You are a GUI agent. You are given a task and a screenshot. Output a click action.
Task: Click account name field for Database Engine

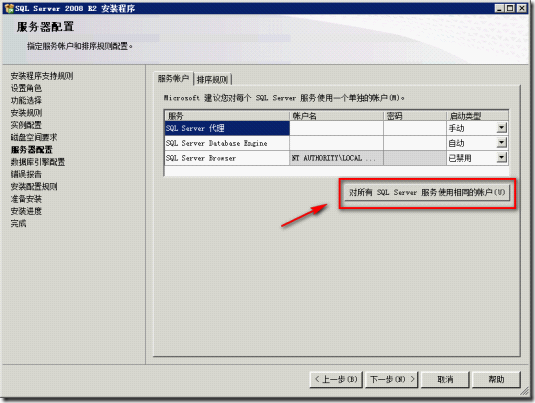pos(336,143)
